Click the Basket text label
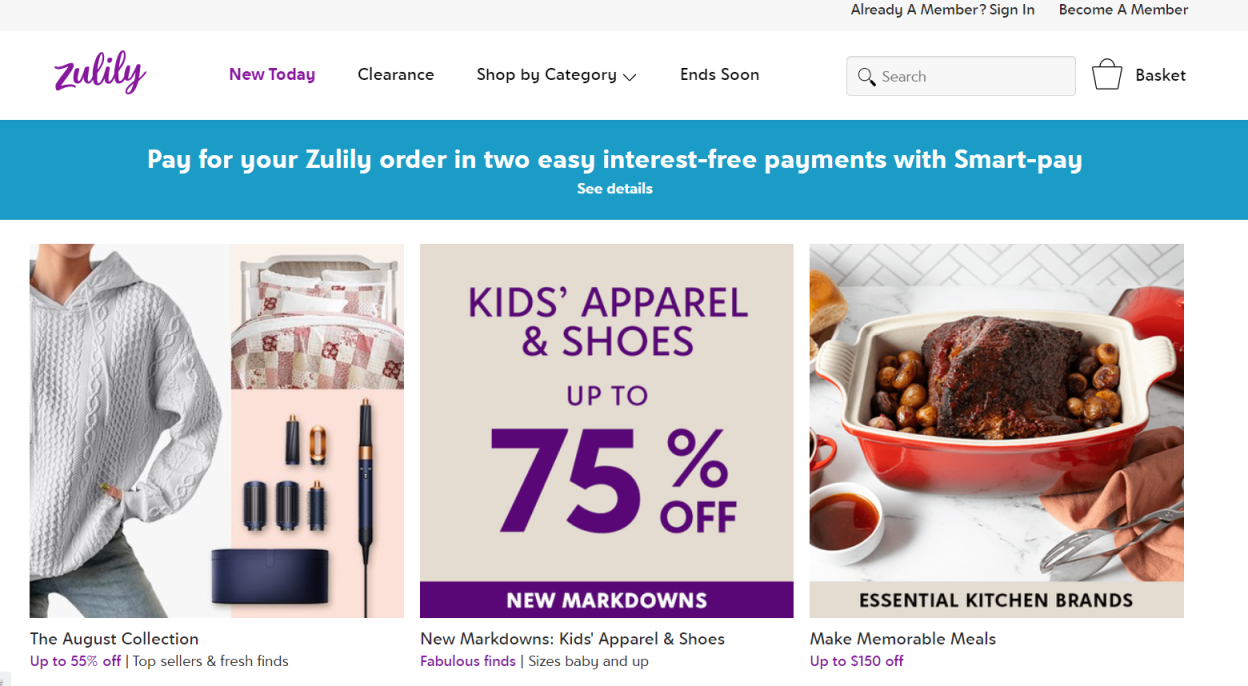Screen dimensions: 1248x686 click(x=1160, y=74)
